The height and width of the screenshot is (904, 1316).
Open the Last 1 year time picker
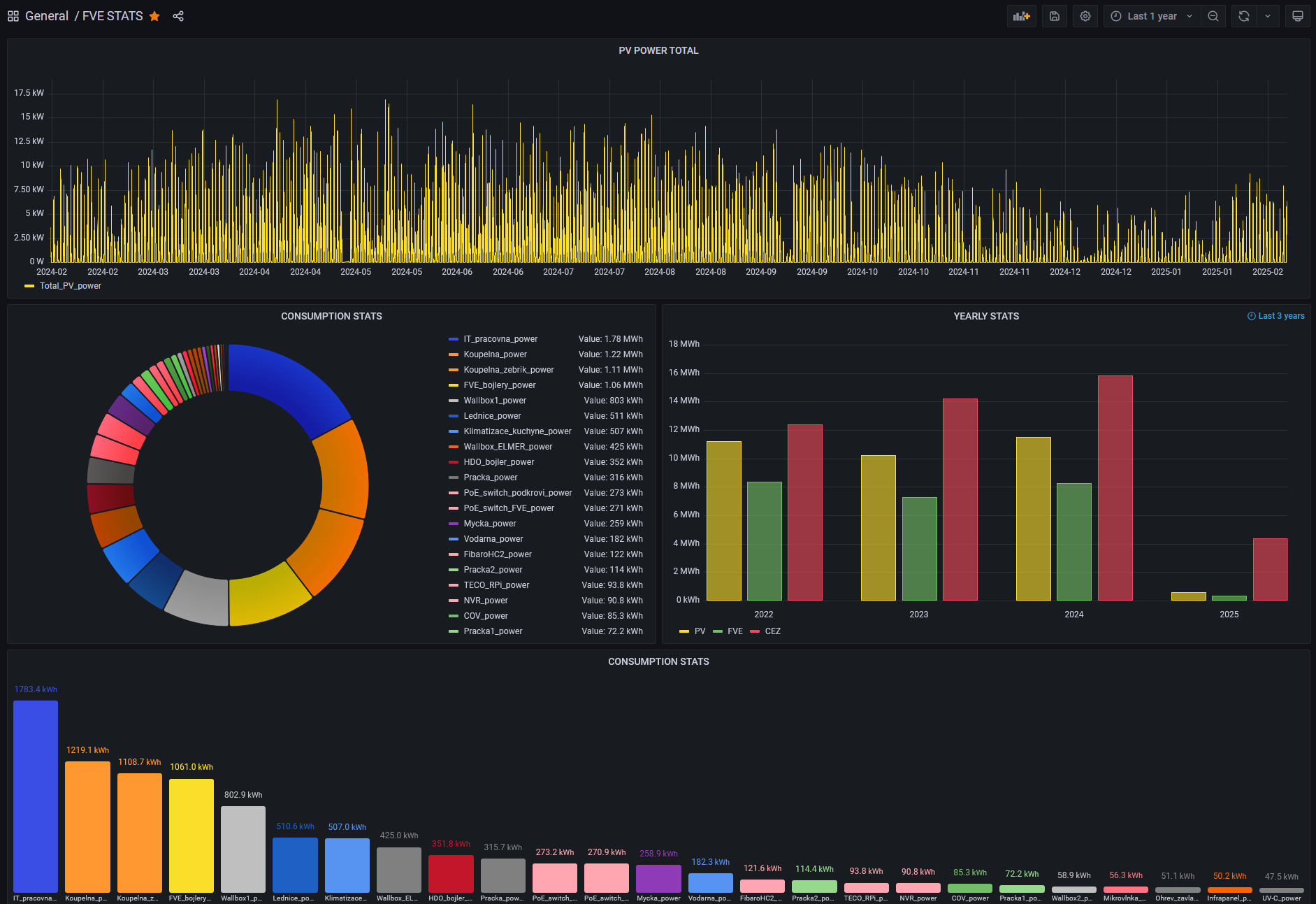(1152, 16)
